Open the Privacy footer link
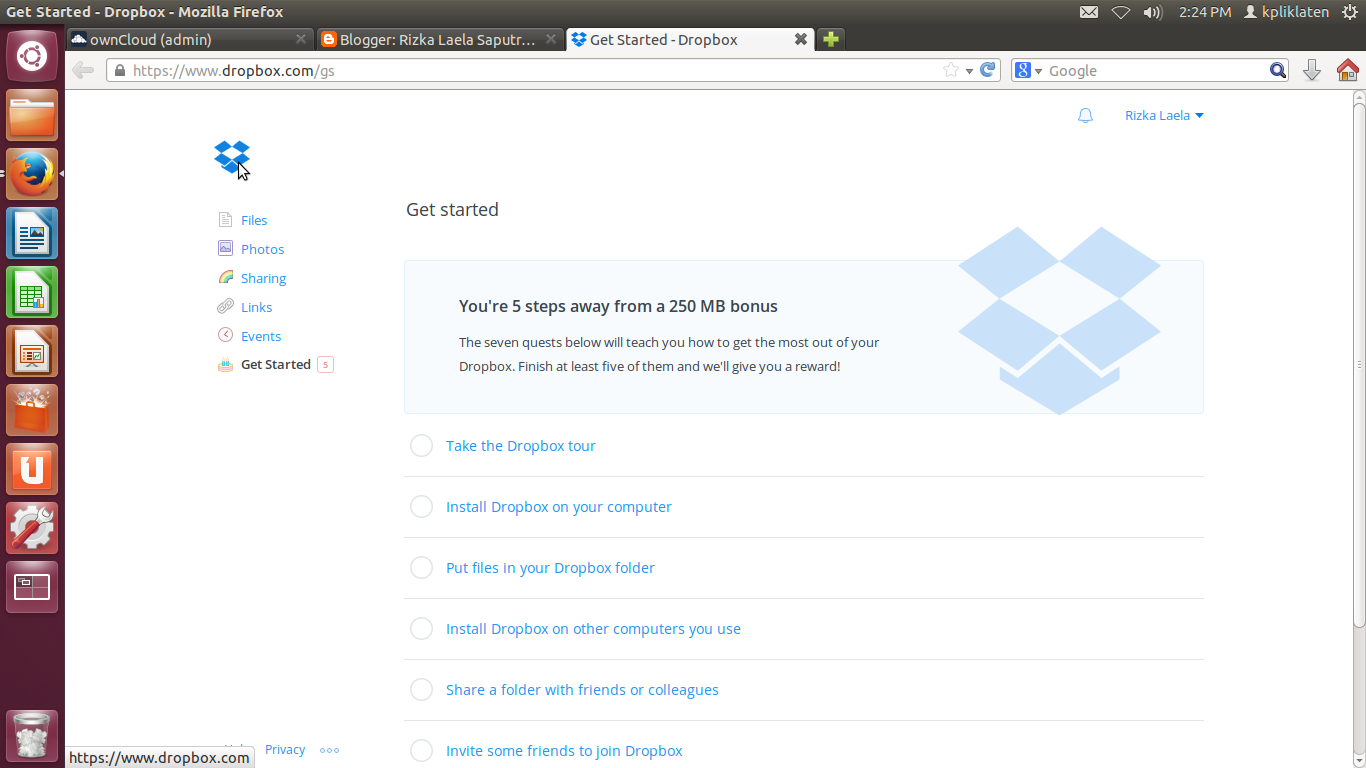 (285, 750)
